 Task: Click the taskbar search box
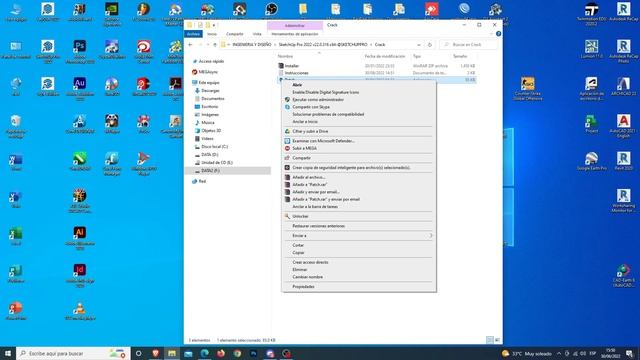point(73,353)
